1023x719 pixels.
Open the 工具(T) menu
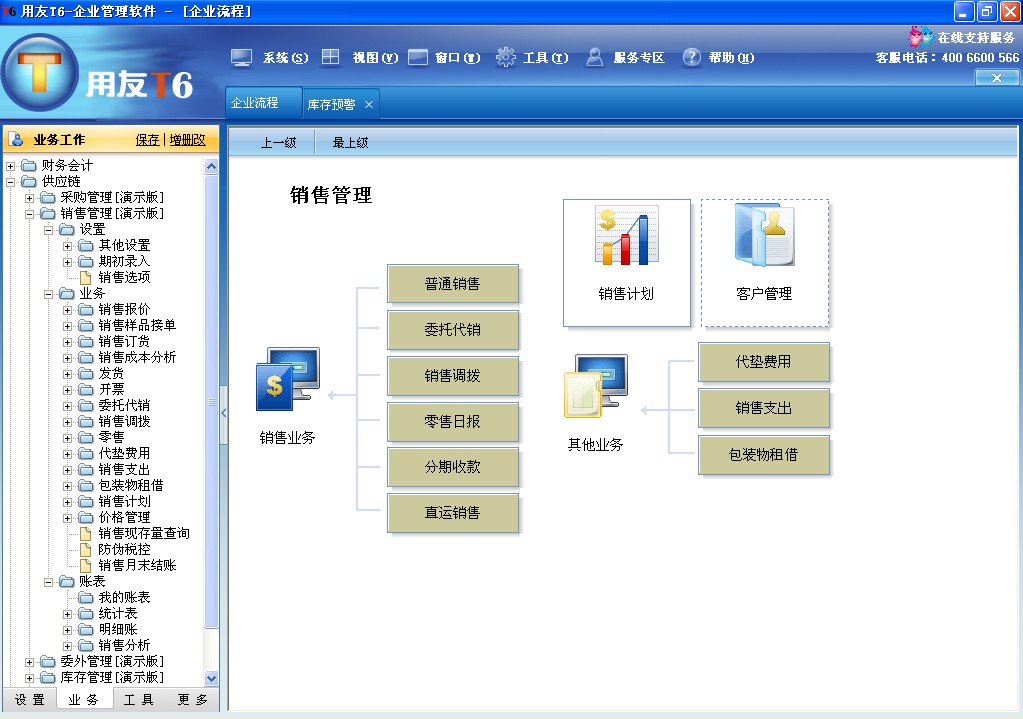pyautogui.click(x=545, y=58)
